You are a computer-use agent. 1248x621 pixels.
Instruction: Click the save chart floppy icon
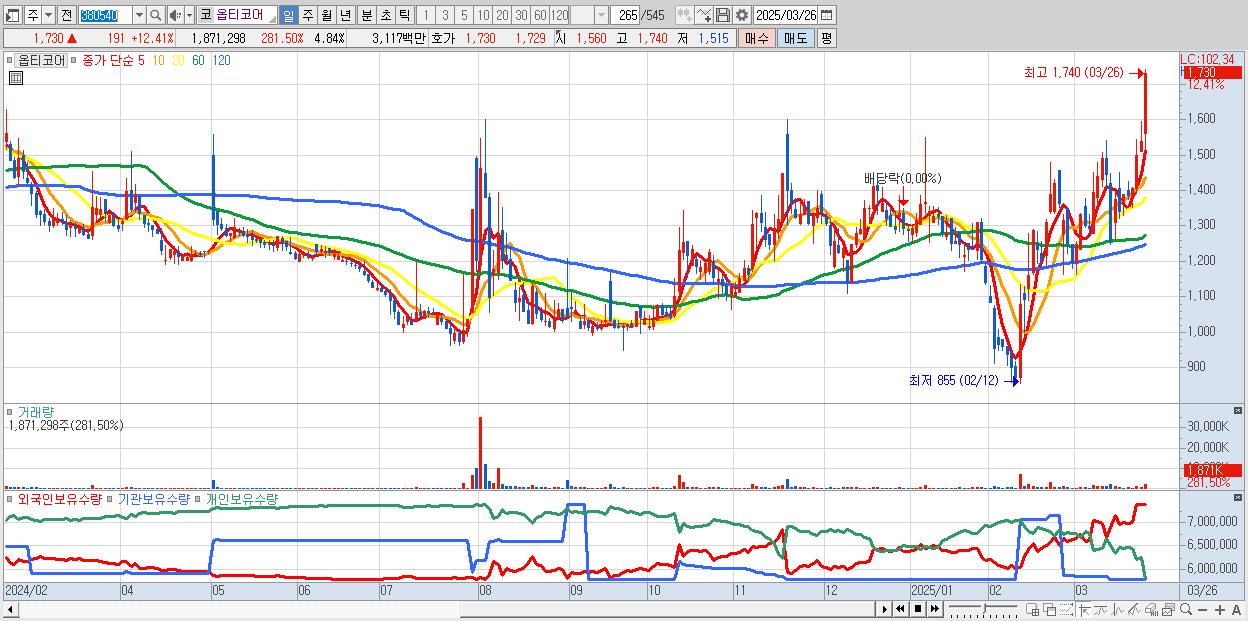pyautogui.click(x=723, y=15)
